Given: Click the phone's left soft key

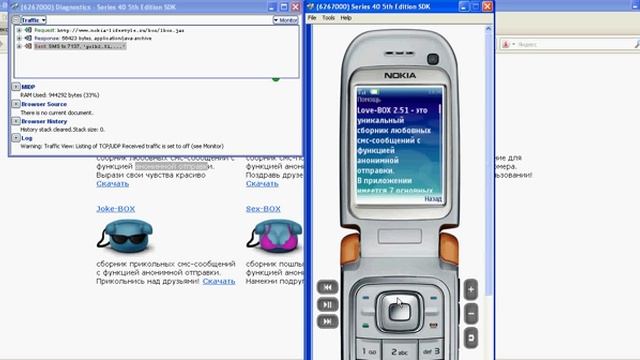Looking at the screenshot, I should (365, 298).
